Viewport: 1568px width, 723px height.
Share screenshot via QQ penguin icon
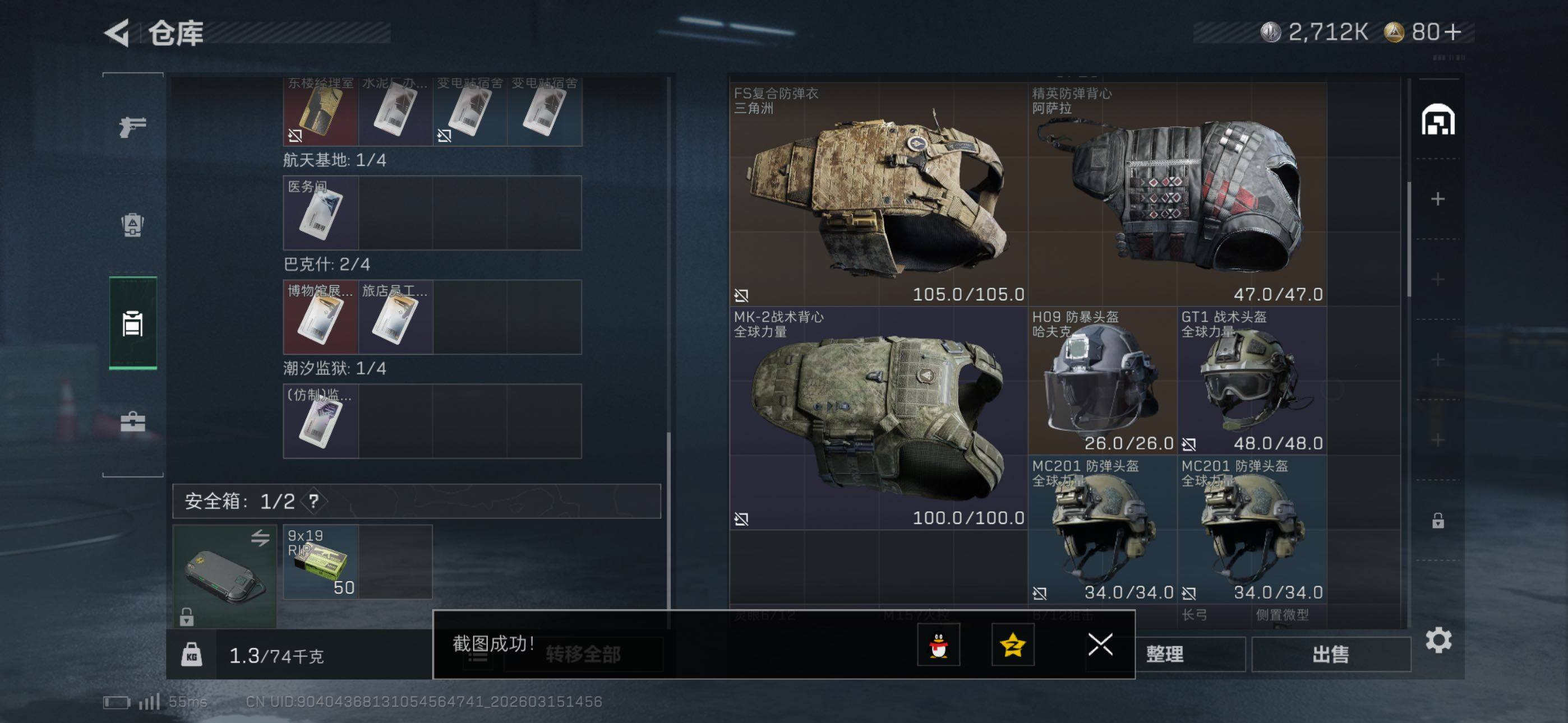point(939,645)
